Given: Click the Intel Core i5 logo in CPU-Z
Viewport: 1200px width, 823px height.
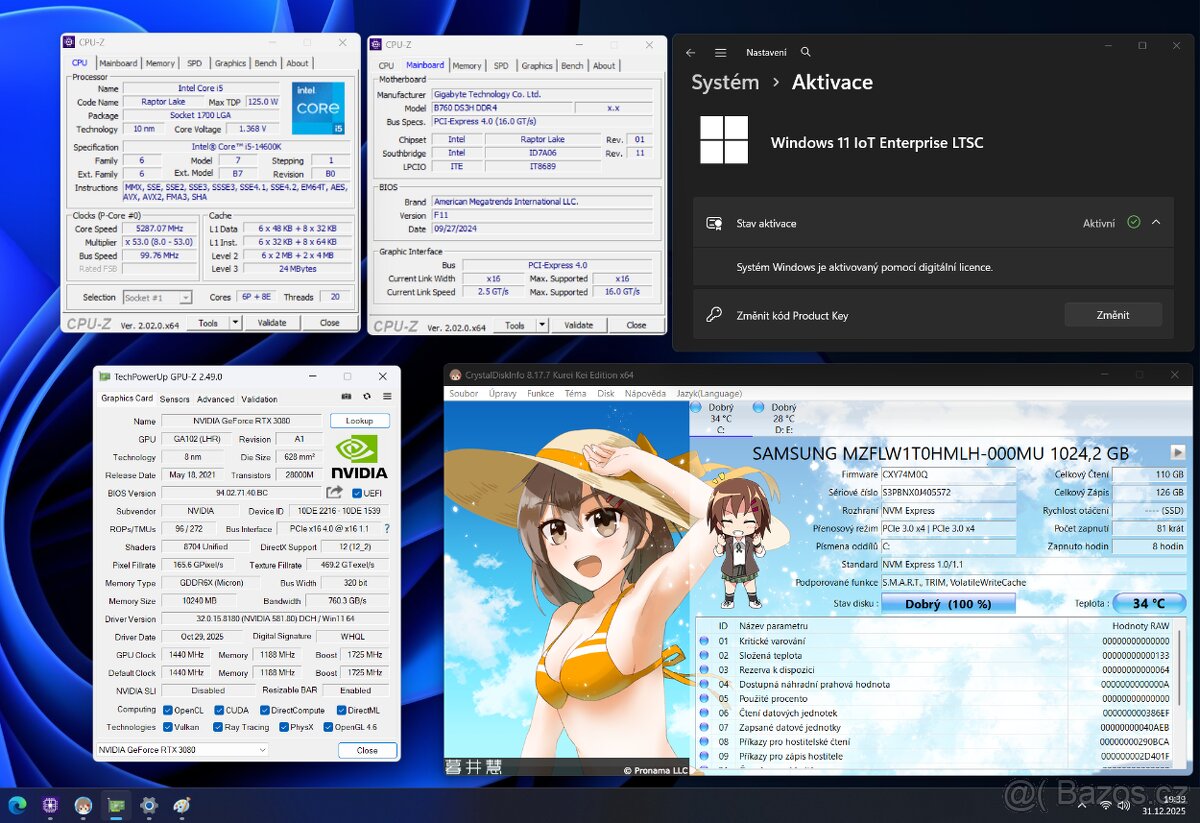Looking at the screenshot, I should (318, 107).
